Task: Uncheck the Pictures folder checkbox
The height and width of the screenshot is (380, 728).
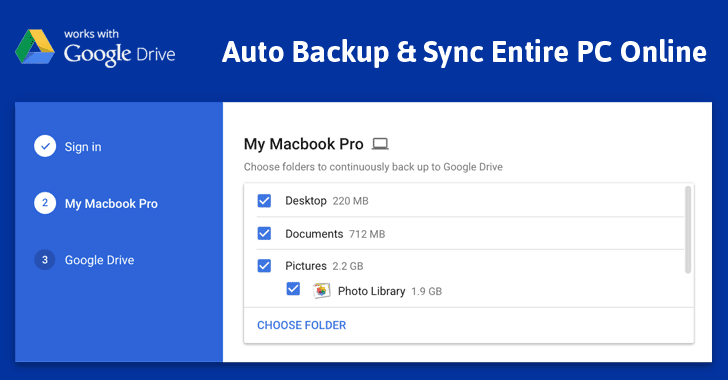Action: pyautogui.click(x=264, y=266)
